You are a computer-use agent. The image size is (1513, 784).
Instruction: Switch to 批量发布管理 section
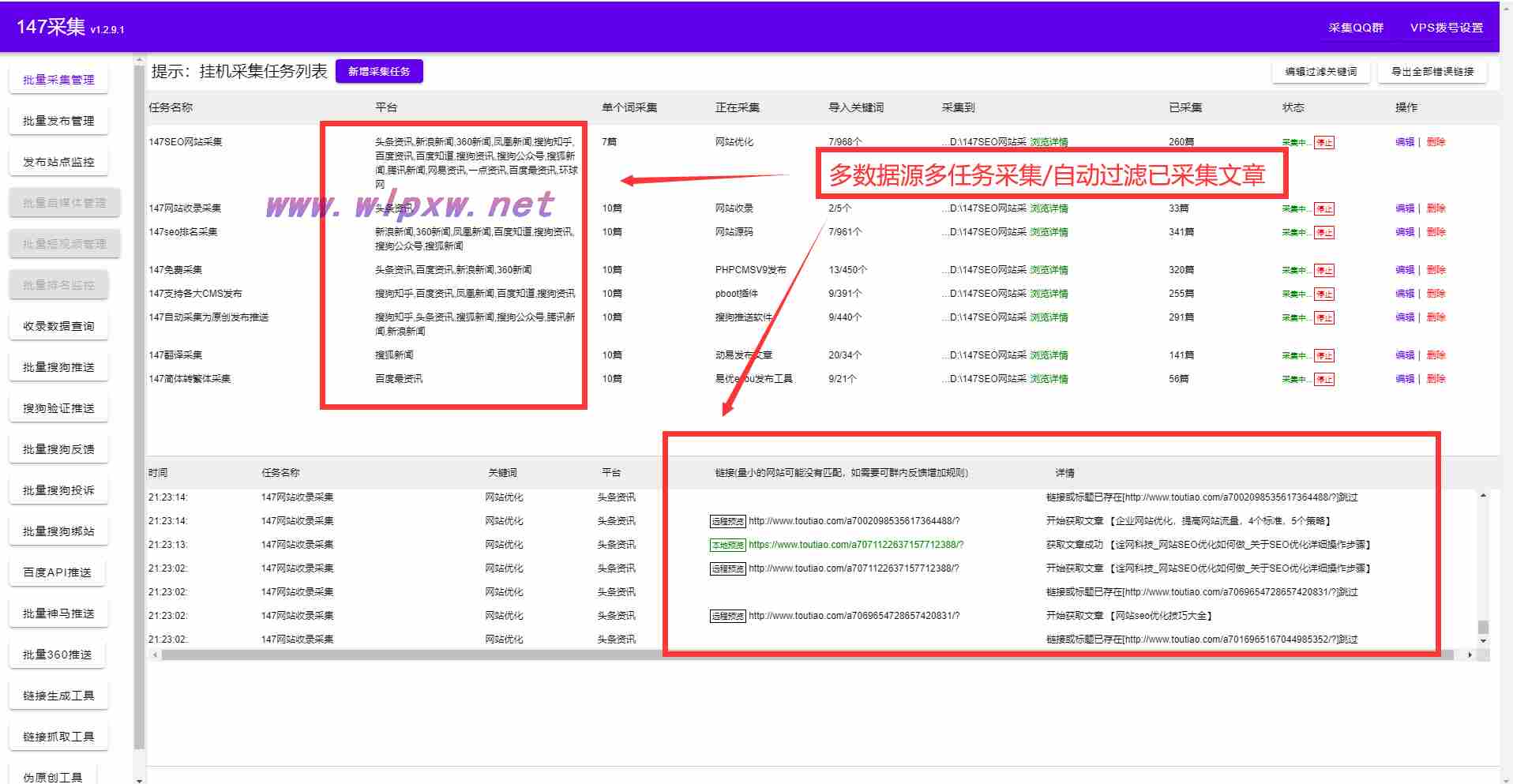(58, 121)
